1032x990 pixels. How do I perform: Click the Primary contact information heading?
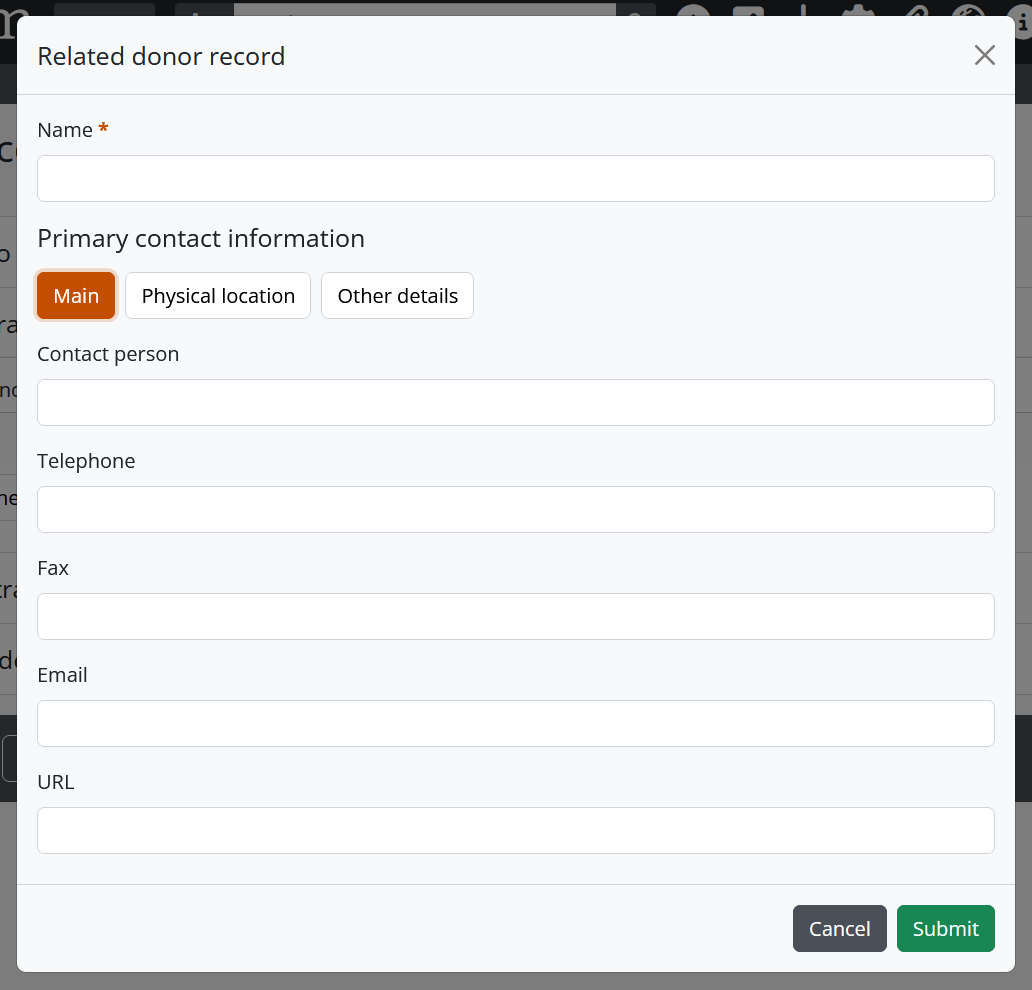201,239
